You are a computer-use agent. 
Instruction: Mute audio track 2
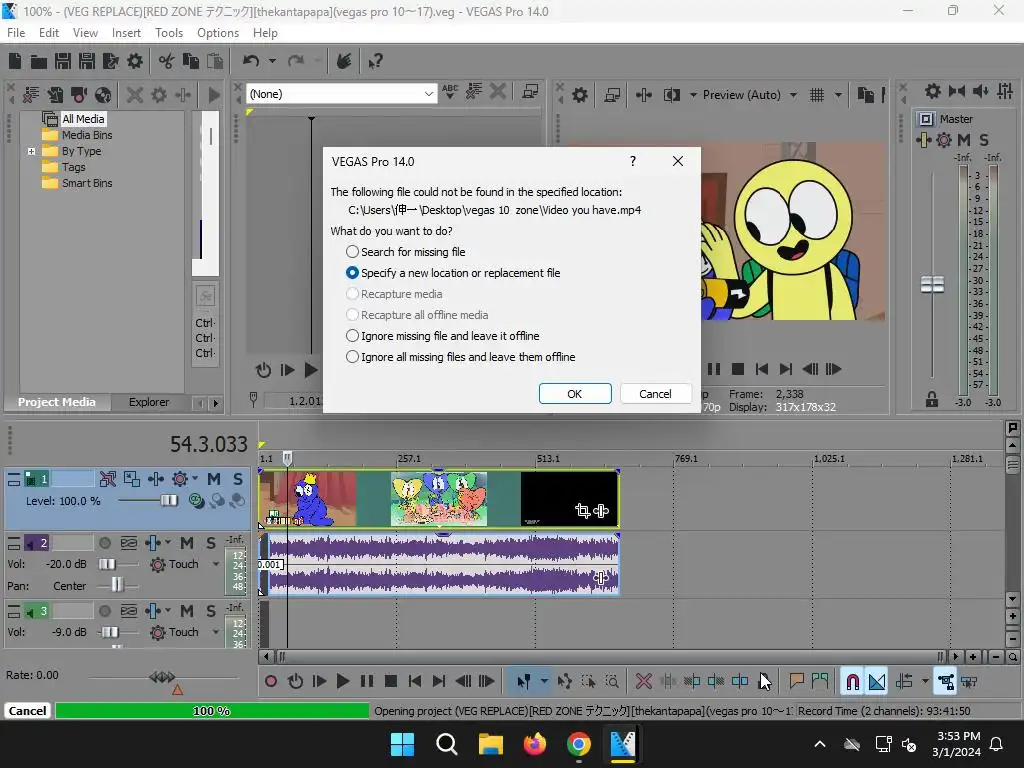point(187,543)
